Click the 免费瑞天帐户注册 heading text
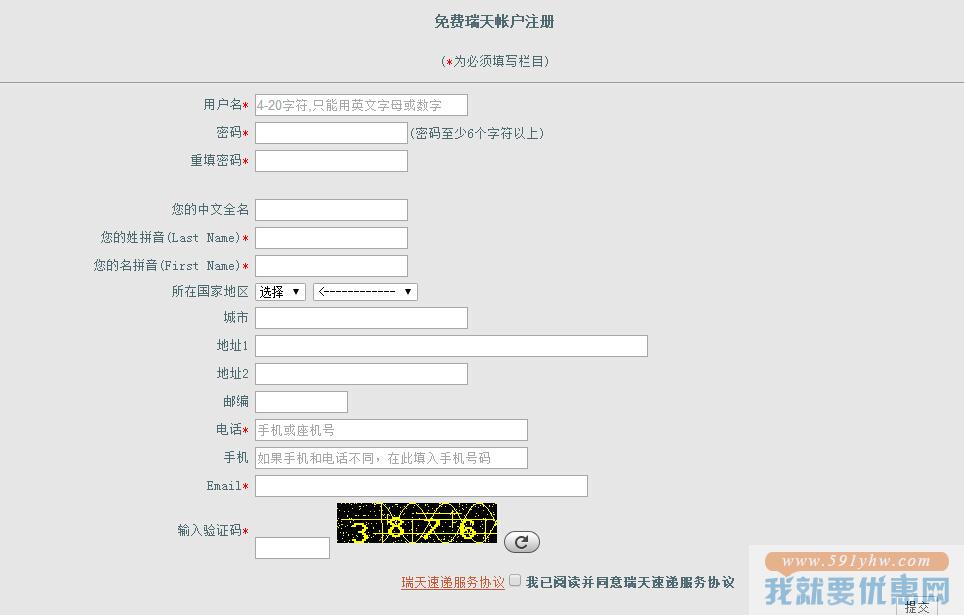Screen dimensions: 964x615 (494, 22)
